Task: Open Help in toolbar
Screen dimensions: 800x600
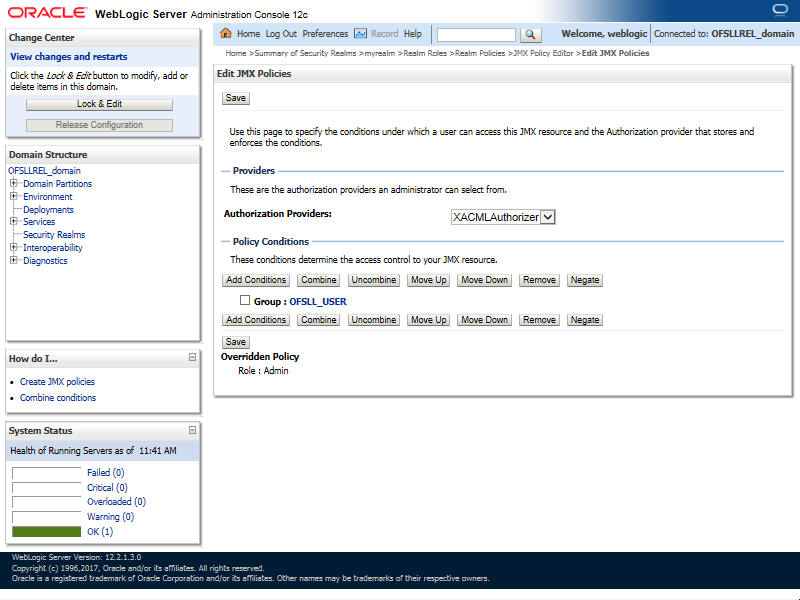Action: pyautogui.click(x=413, y=34)
